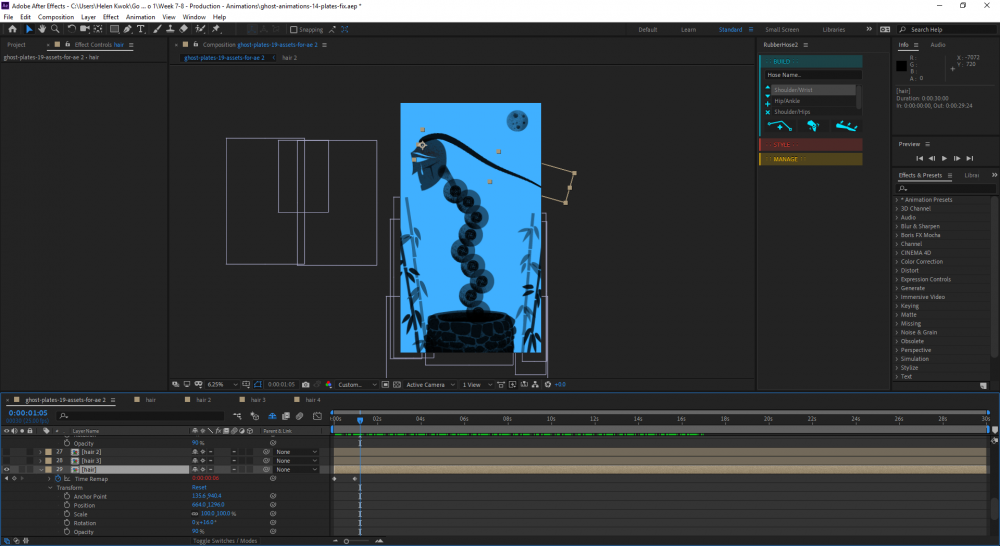Take a snapshot with the camera icon

305,385
